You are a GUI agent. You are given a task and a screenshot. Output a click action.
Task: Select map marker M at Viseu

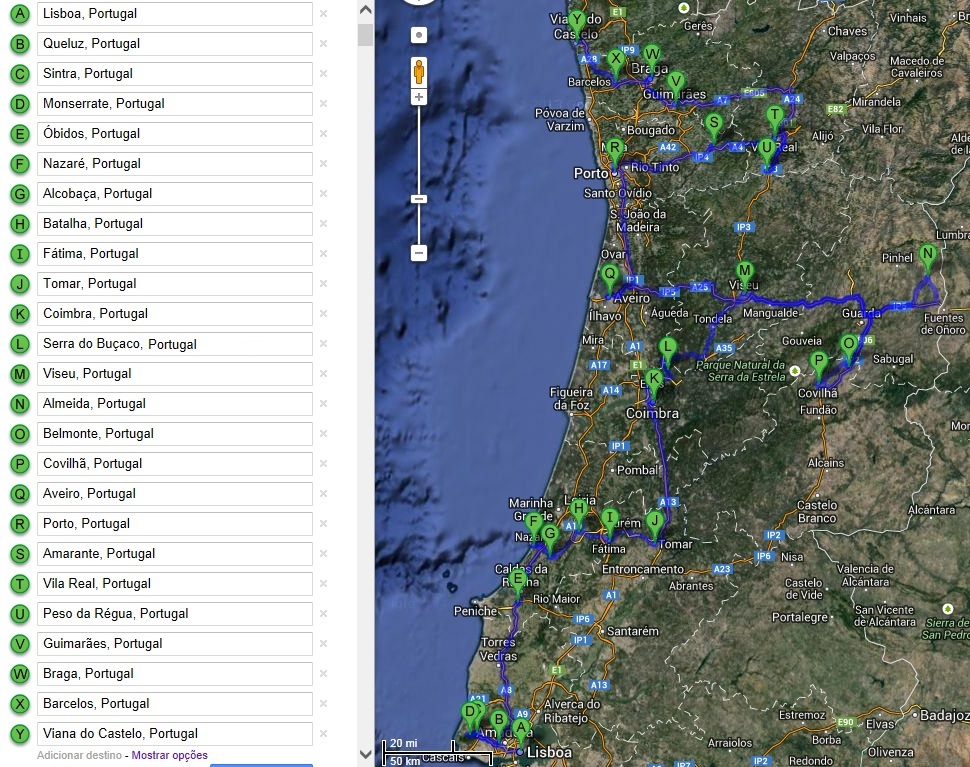[x=744, y=272]
